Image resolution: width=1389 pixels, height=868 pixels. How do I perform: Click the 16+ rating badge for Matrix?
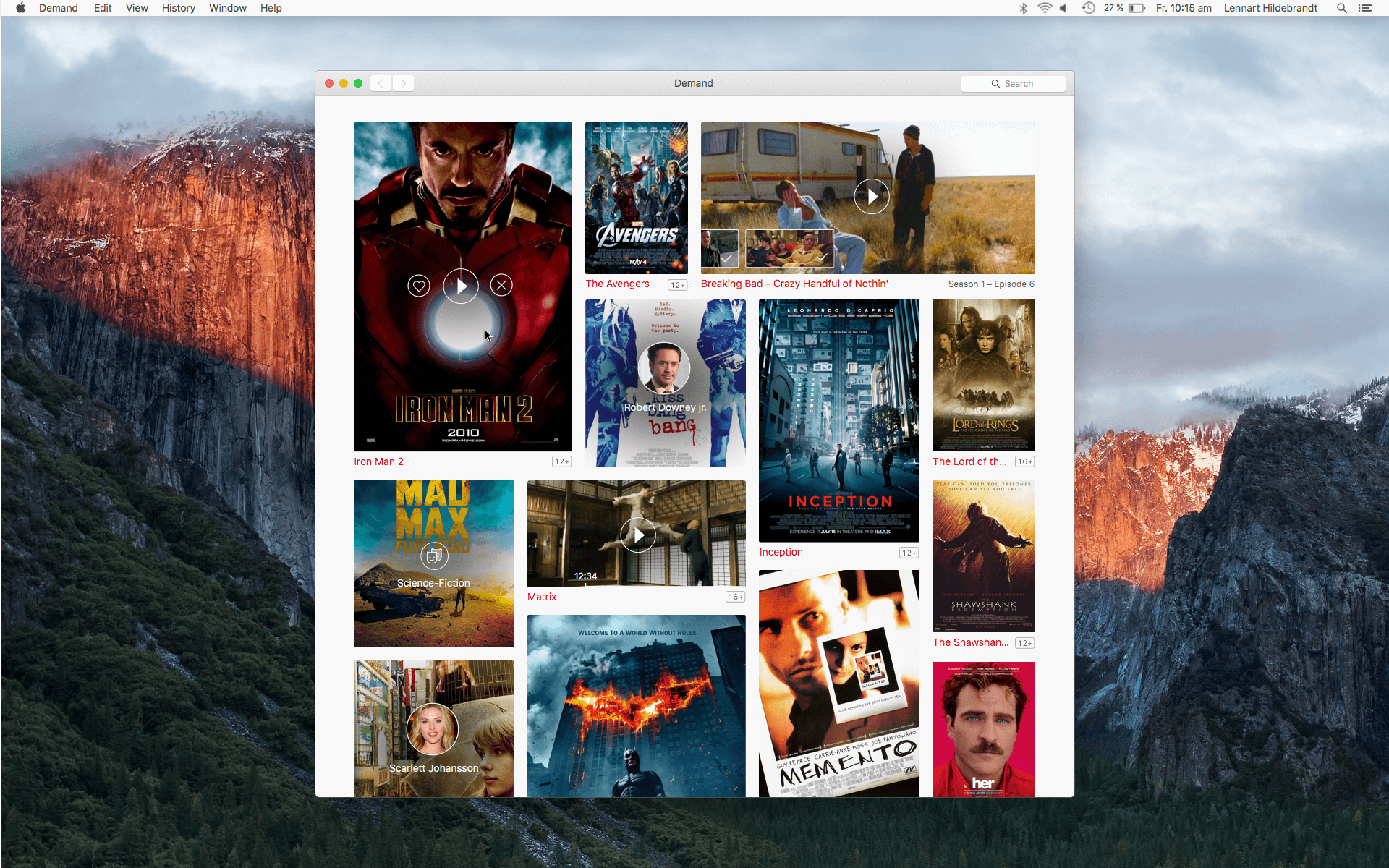736,597
